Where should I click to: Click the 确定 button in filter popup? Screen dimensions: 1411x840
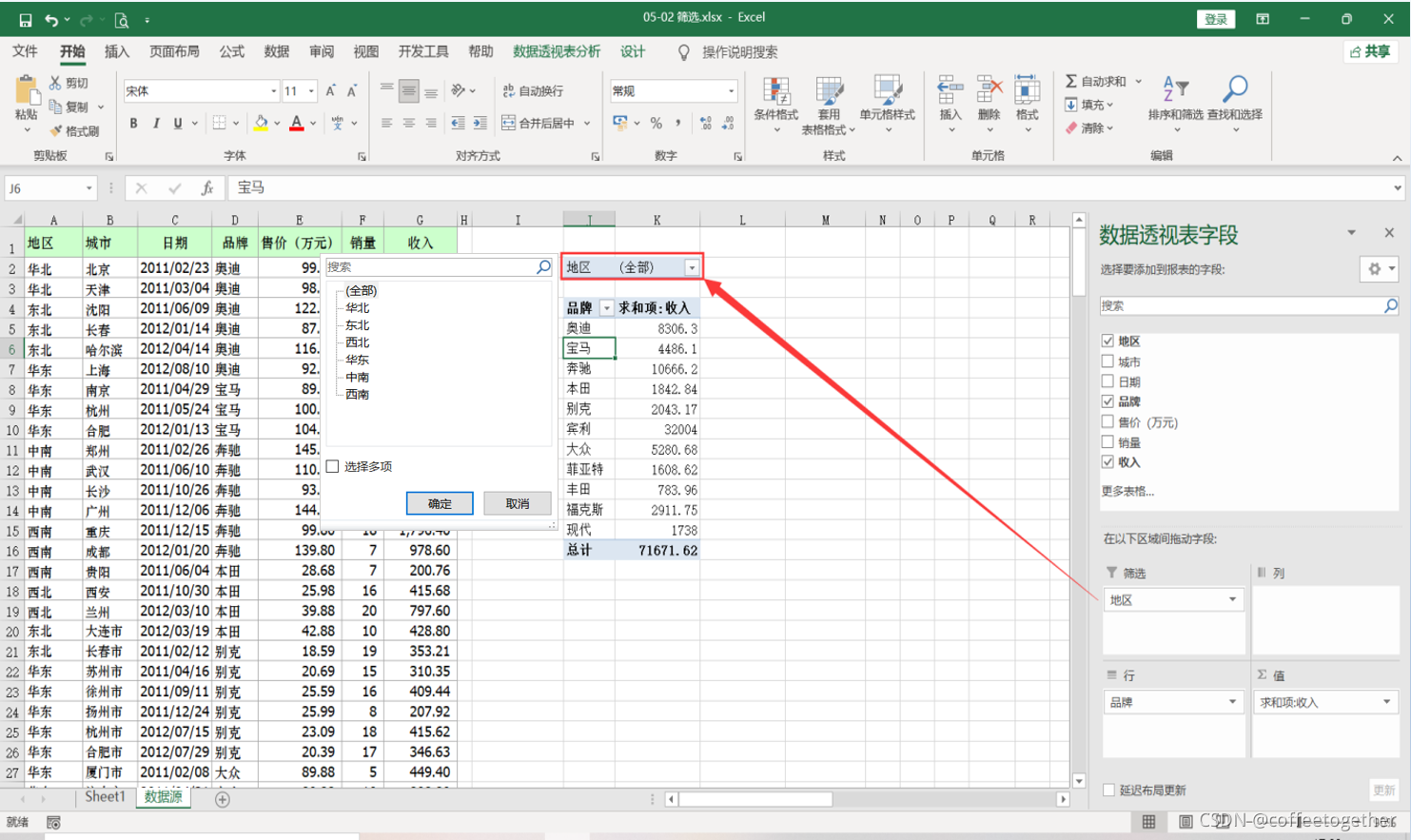click(x=440, y=503)
